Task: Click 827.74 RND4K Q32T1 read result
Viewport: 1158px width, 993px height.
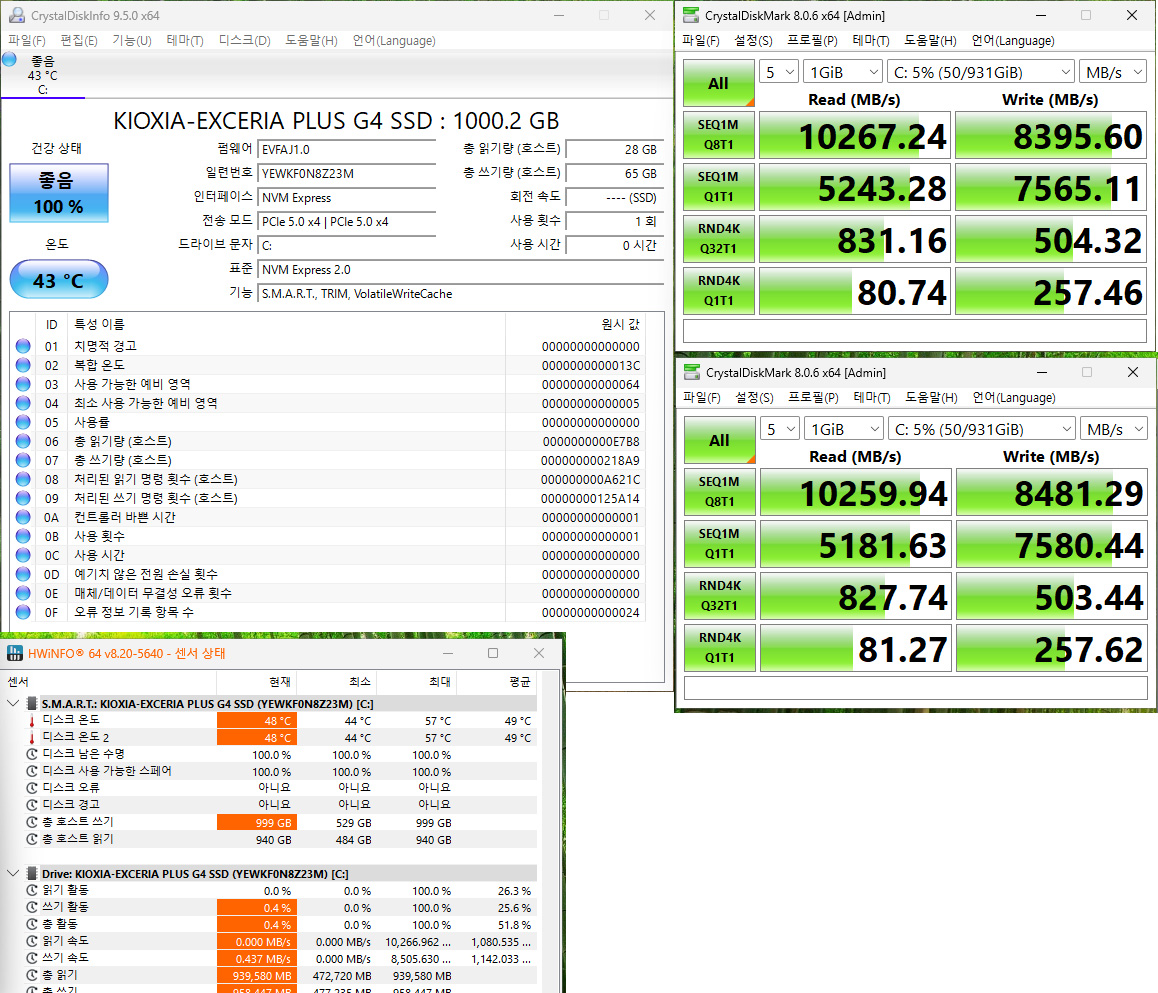Action: [855, 596]
